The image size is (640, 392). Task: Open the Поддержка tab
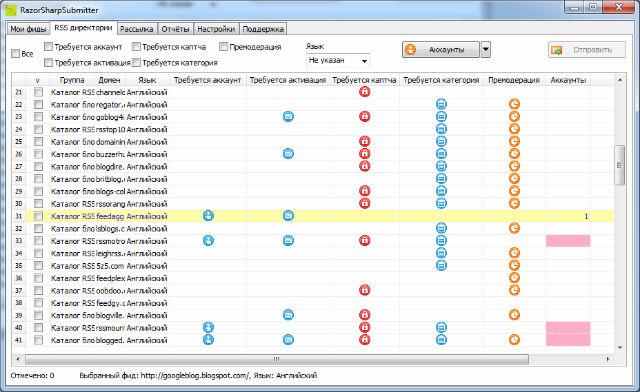point(263,29)
